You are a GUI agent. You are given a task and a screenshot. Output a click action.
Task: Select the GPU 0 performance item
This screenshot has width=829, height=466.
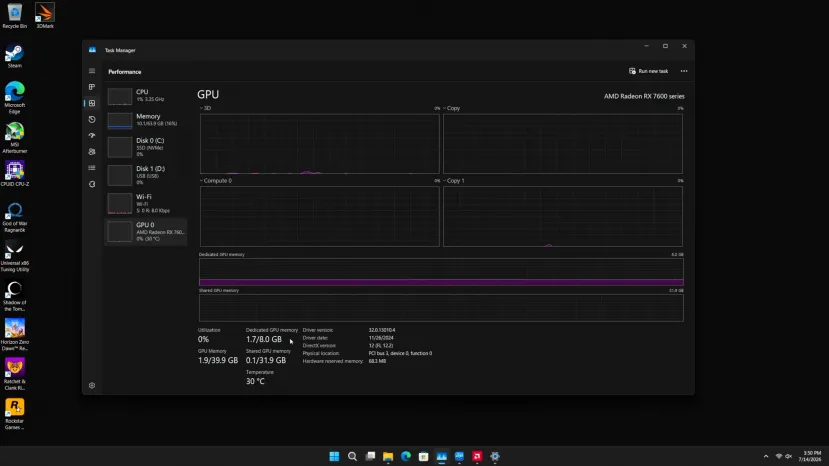pyautogui.click(x=146, y=232)
